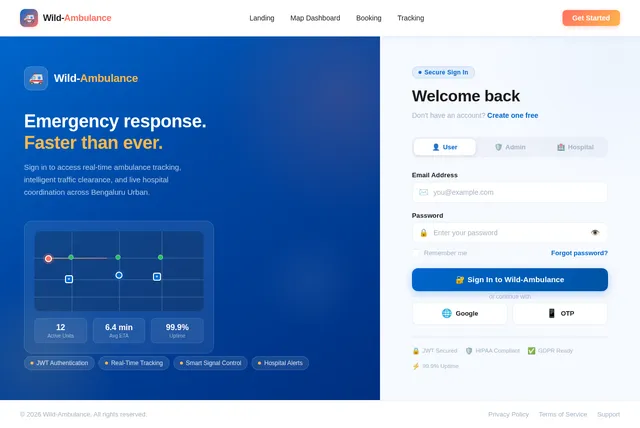Click the 6.4 min Avg ETA stat card
This screenshot has width=640, height=428.
119,330
